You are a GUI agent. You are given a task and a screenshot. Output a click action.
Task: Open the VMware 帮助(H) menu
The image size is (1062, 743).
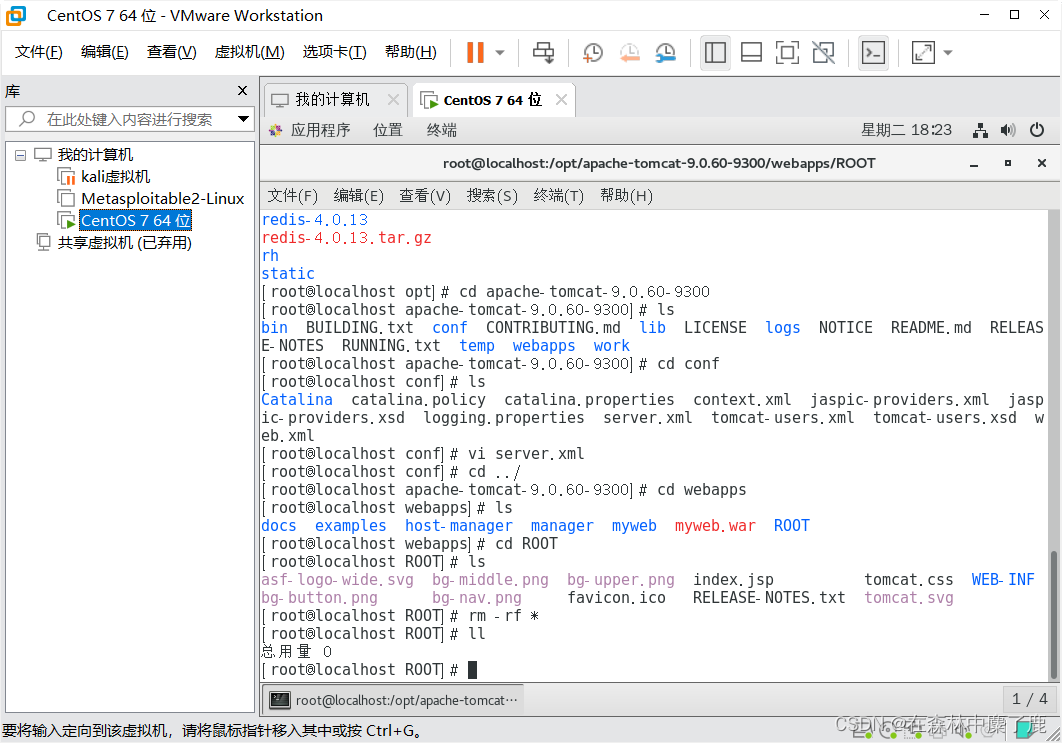(x=410, y=52)
